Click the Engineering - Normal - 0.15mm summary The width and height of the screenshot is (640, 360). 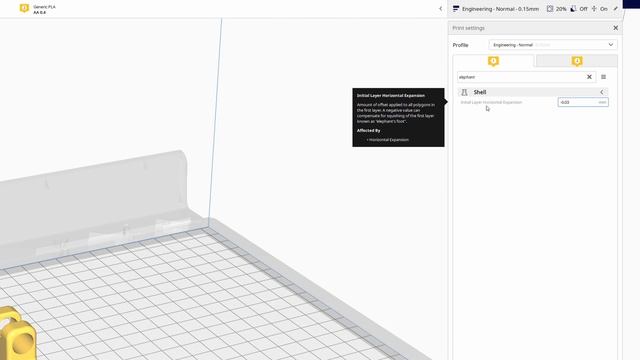coord(500,9)
